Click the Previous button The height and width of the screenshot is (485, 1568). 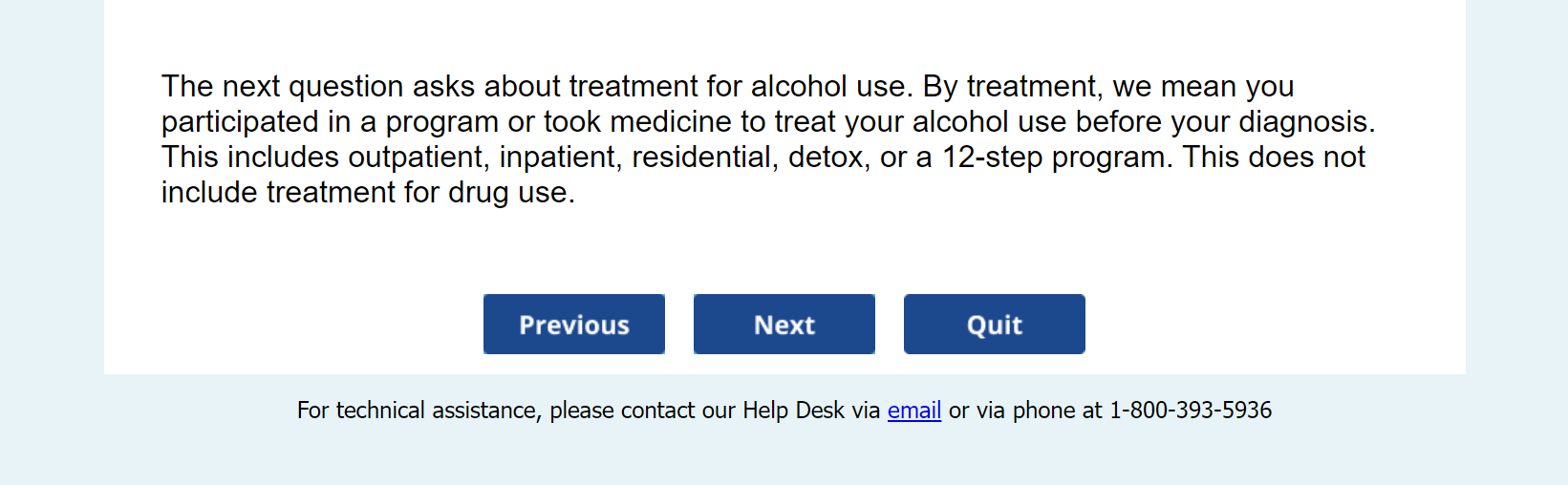point(573,325)
